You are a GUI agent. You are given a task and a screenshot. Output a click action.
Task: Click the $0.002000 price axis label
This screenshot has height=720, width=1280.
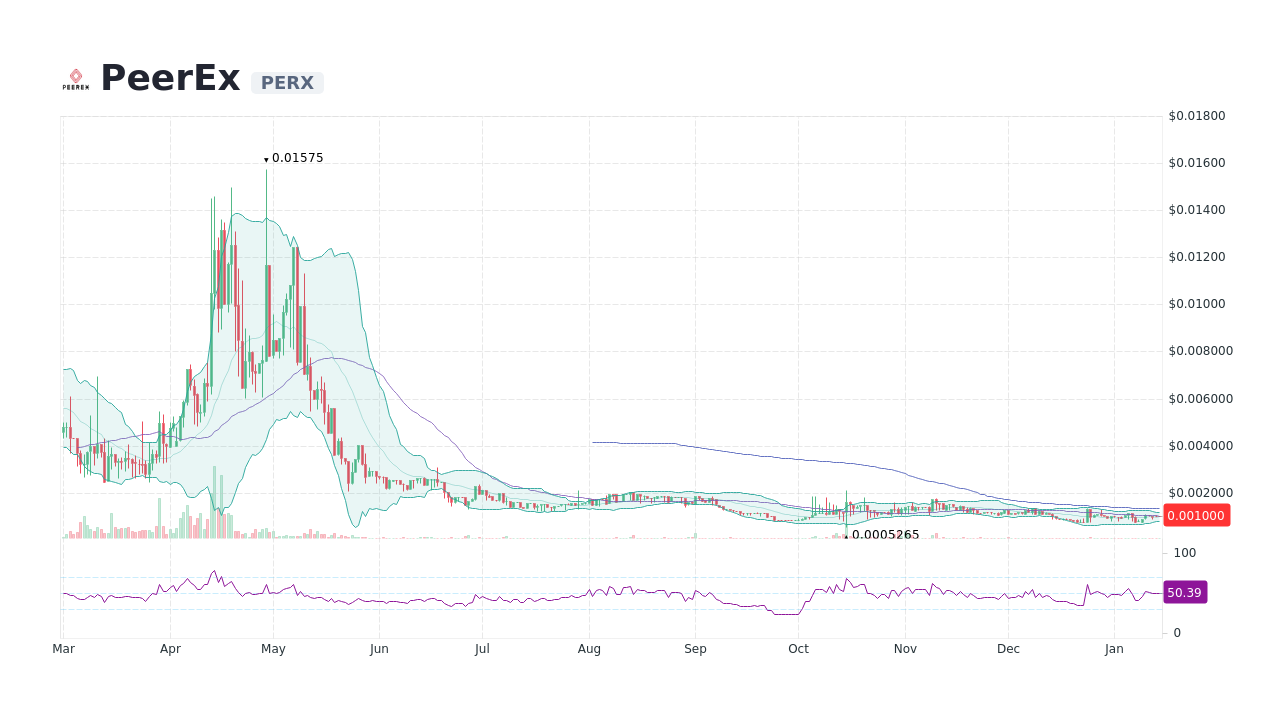pyautogui.click(x=1201, y=493)
